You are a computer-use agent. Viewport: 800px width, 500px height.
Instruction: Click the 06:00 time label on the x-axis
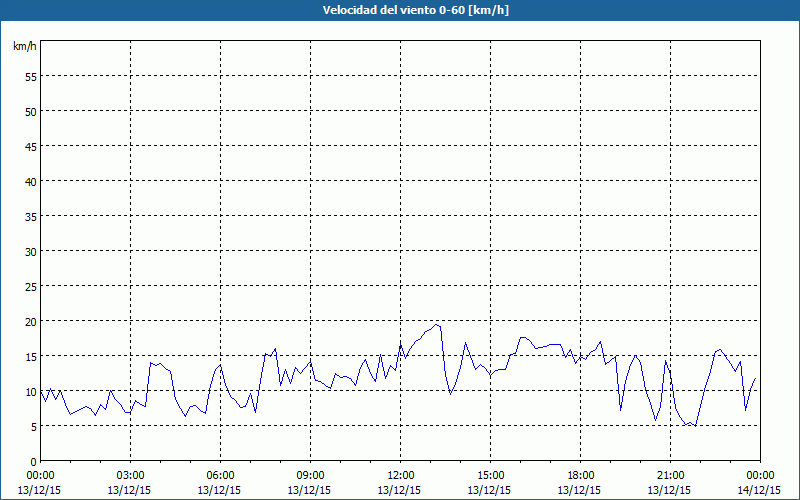220,476
